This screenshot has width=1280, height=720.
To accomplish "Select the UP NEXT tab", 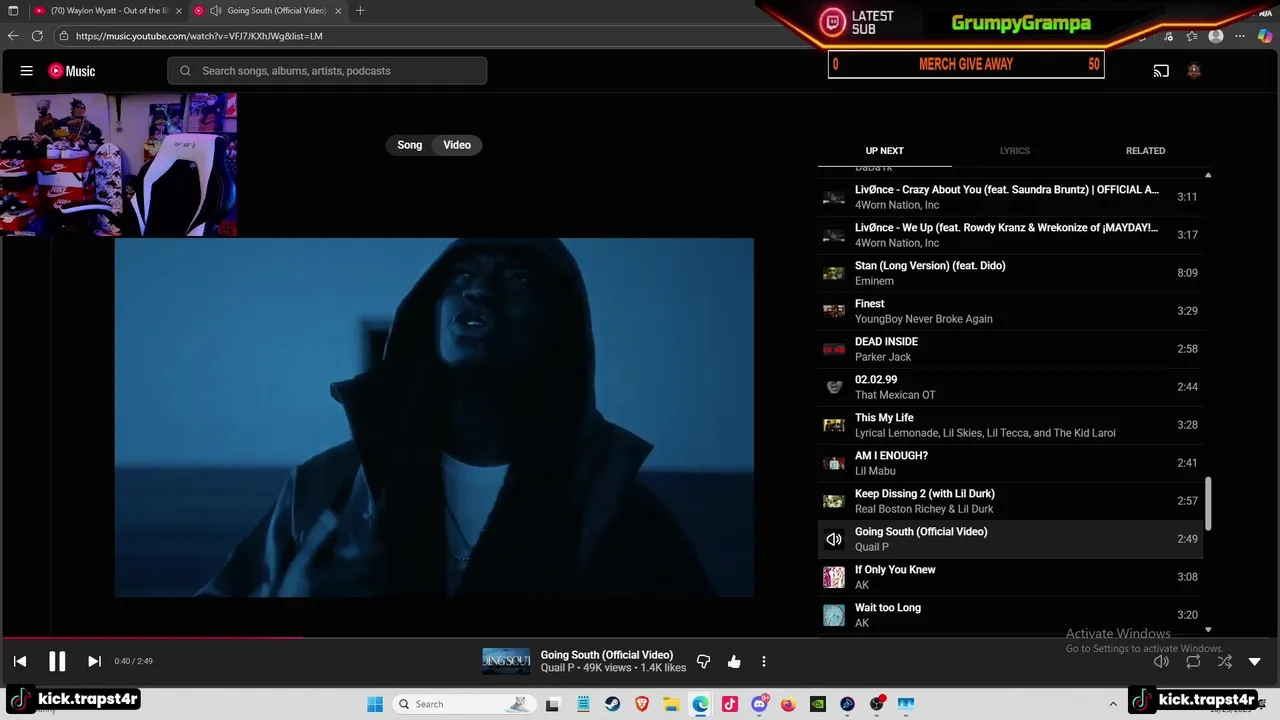I will coord(884,151).
